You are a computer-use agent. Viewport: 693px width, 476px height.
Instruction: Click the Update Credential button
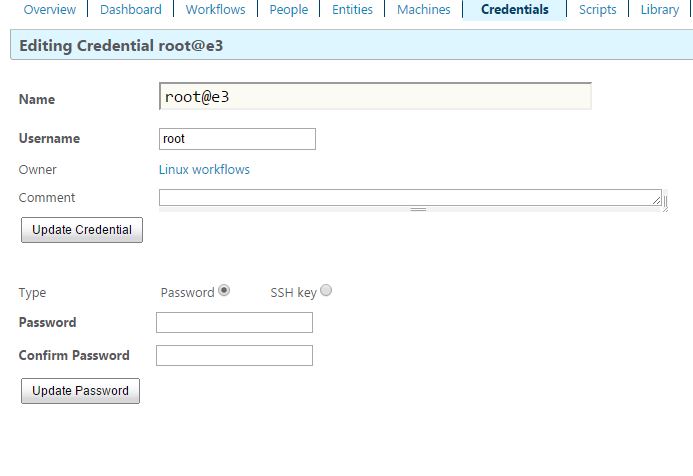click(x=82, y=230)
